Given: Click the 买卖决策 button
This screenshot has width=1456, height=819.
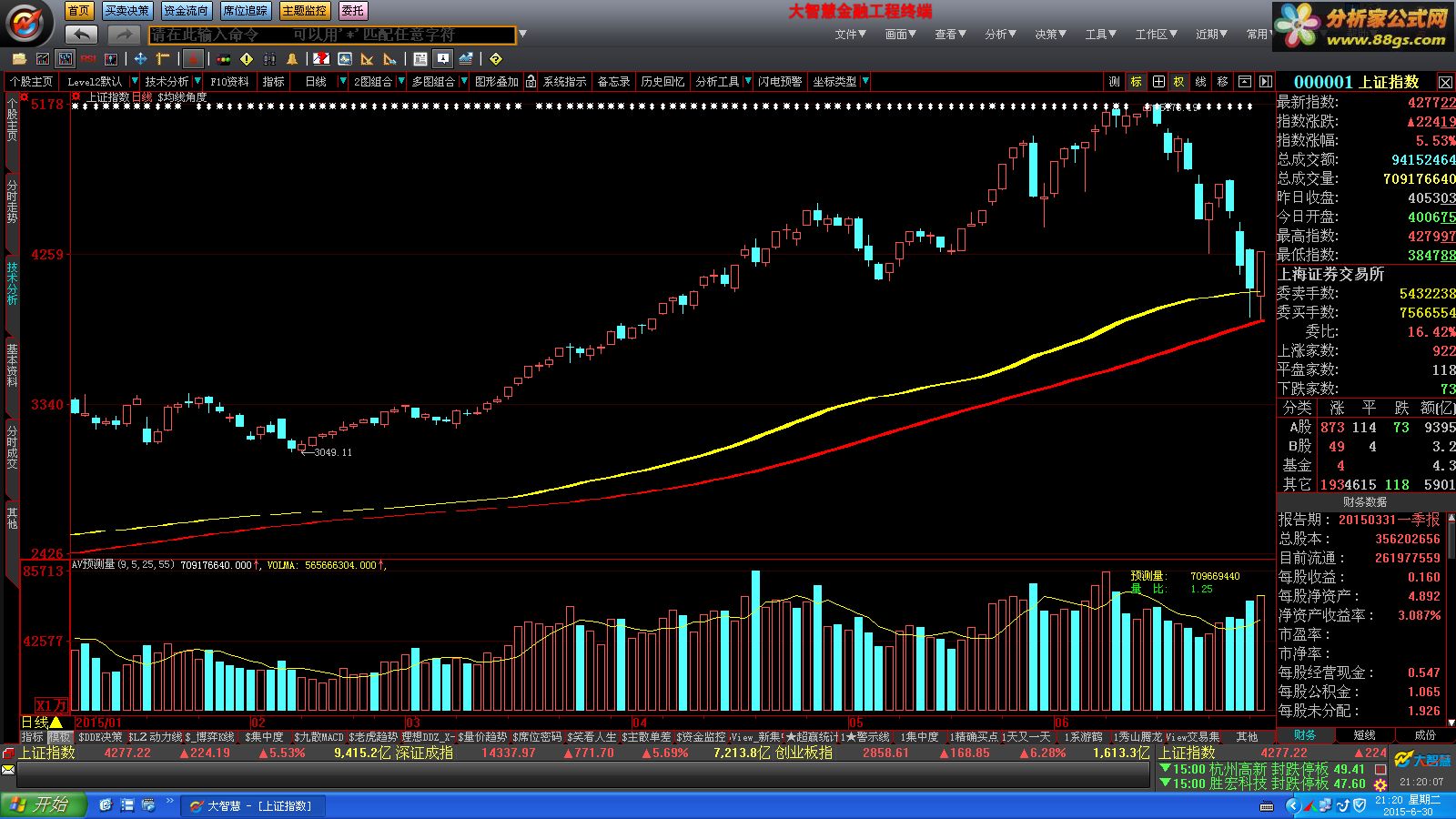Looking at the screenshot, I should tap(126, 10).
